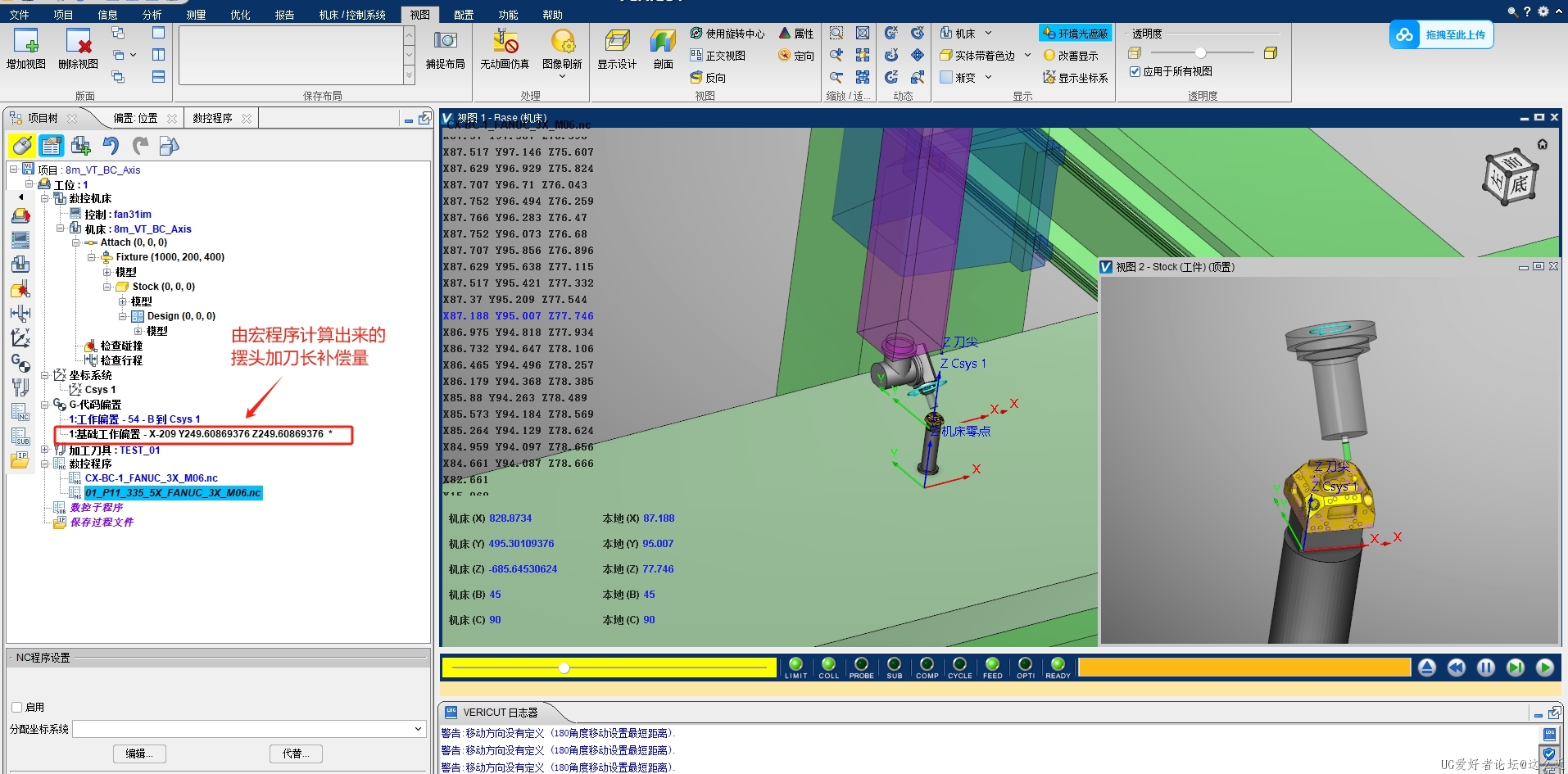1568x774 pixels.
Task: Click the redo arrow in project tree toolbar
Action: pyautogui.click(x=140, y=146)
